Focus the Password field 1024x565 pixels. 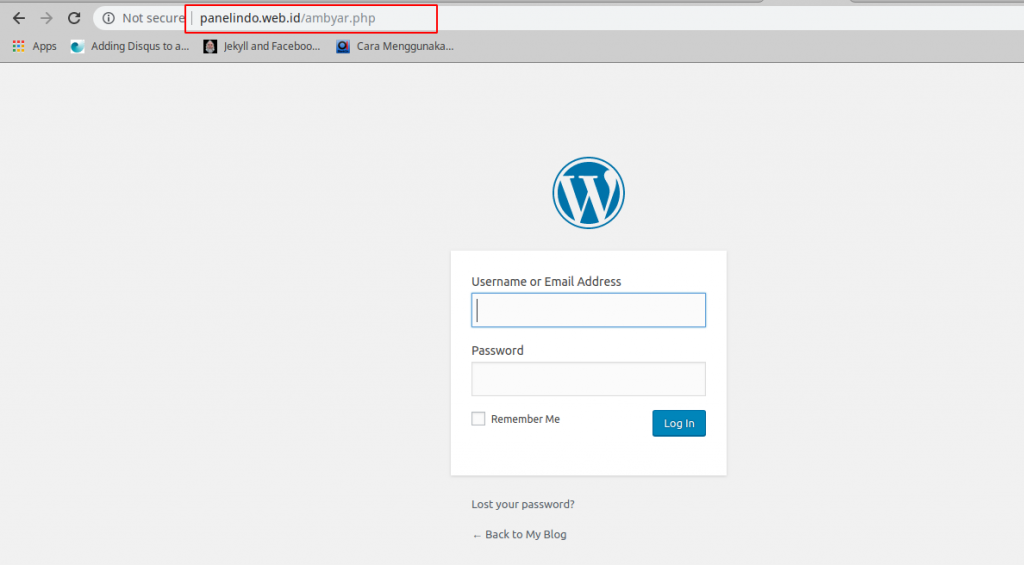pos(588,379)
